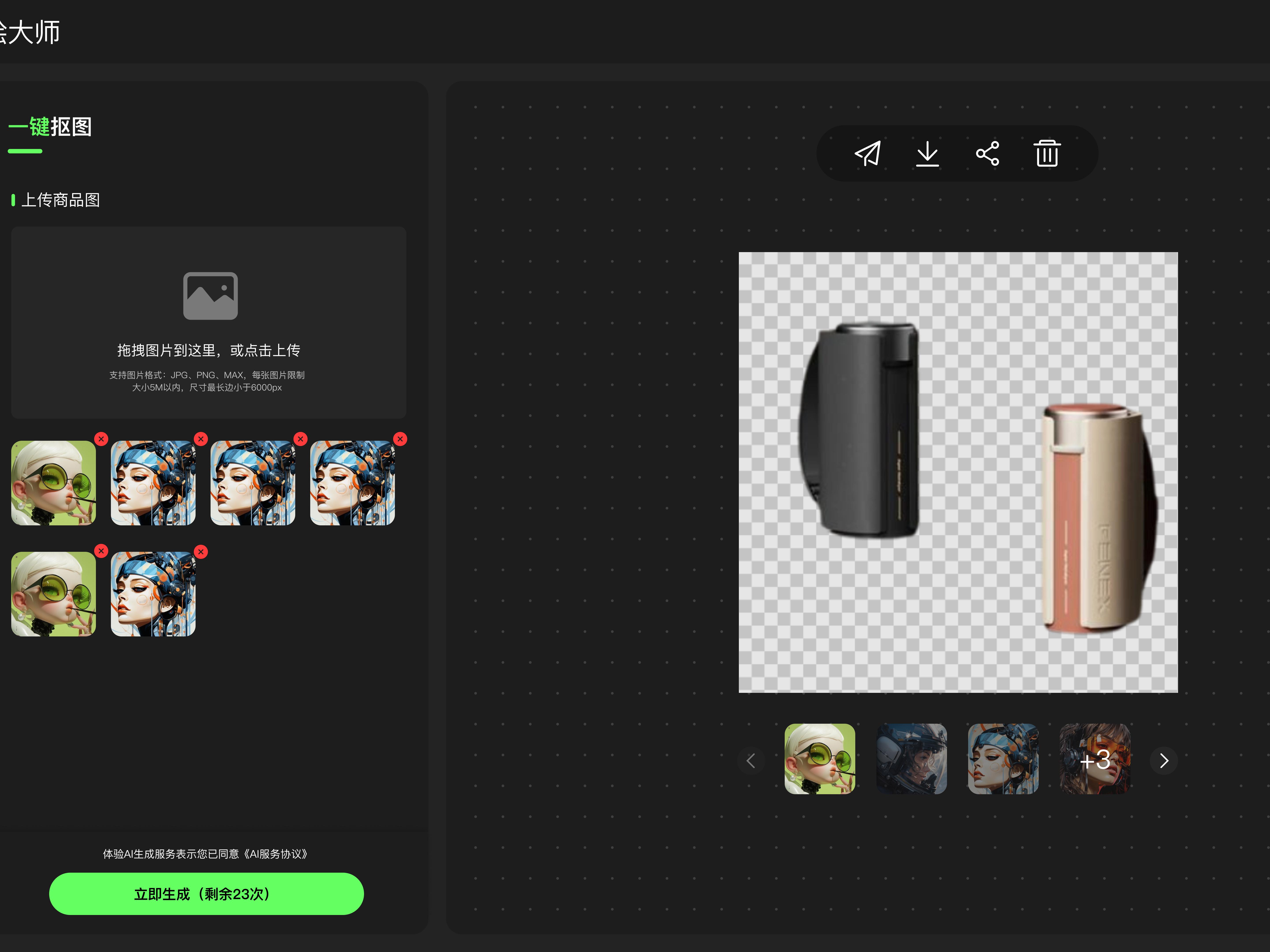
Task: Remove green-glasses thumbnail in second row
Action: (101, 551)
